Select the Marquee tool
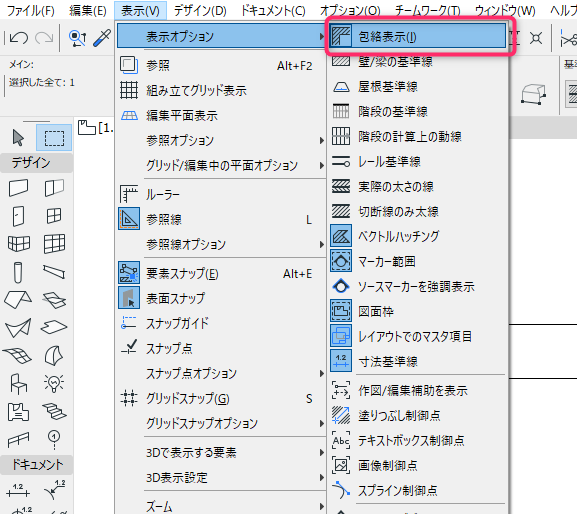The width and height of the screenshot is (577, 514). pyautogui.click(x=54, y=138)
